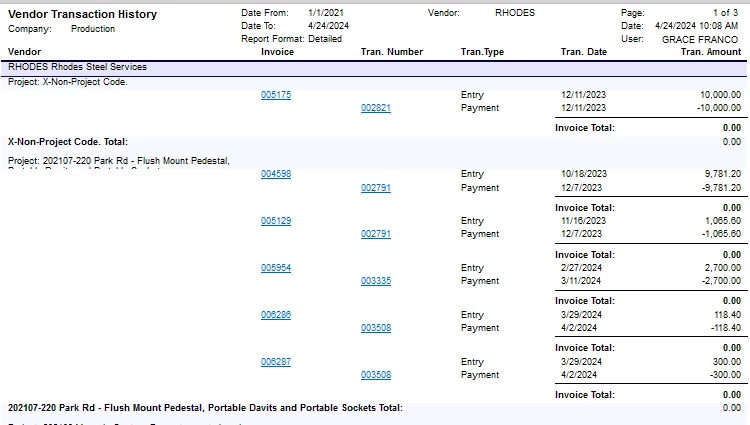Open transaction number 003335 link

376,281
